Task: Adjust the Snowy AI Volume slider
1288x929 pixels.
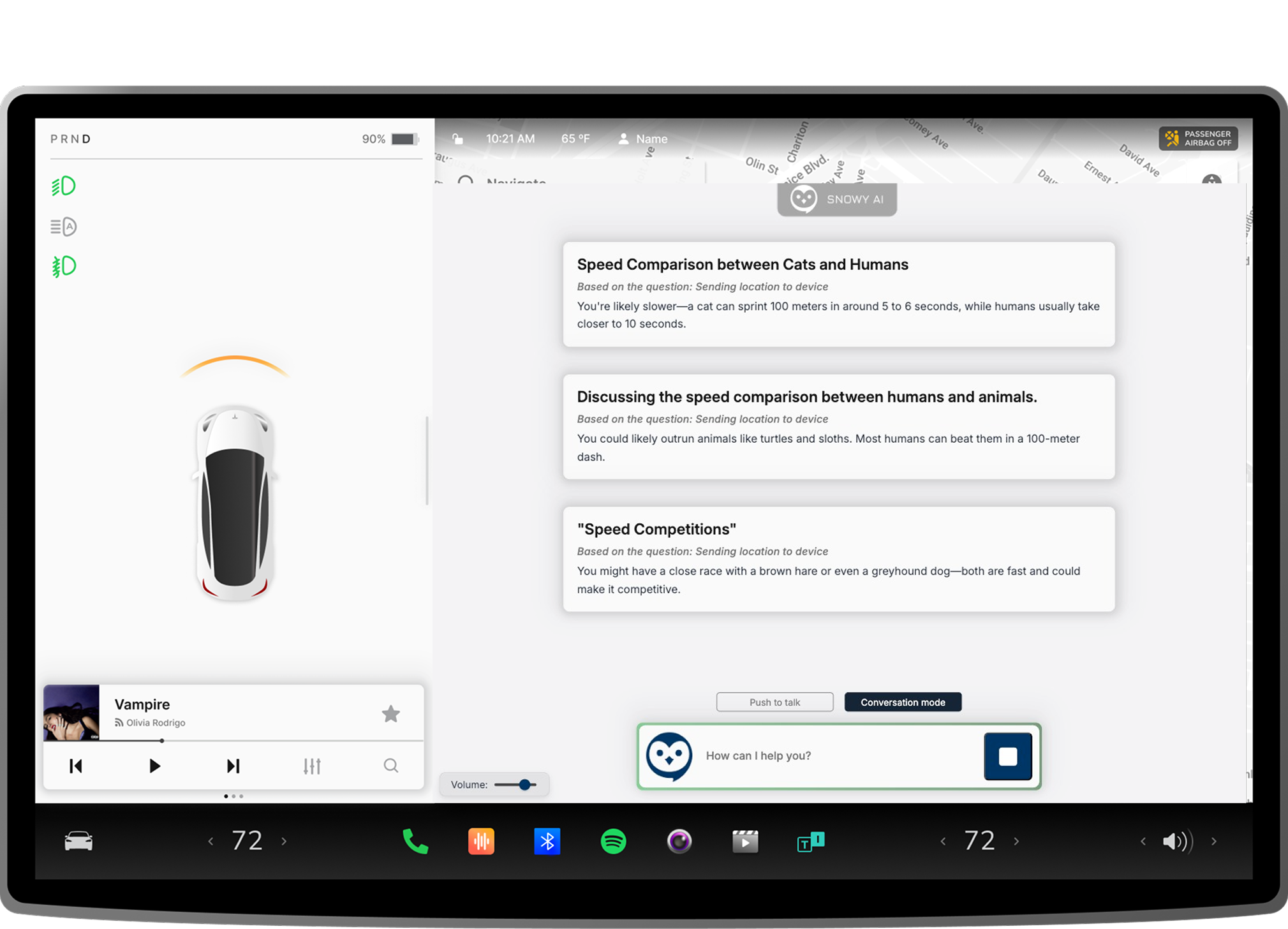Action: click(x=524, y=785)
